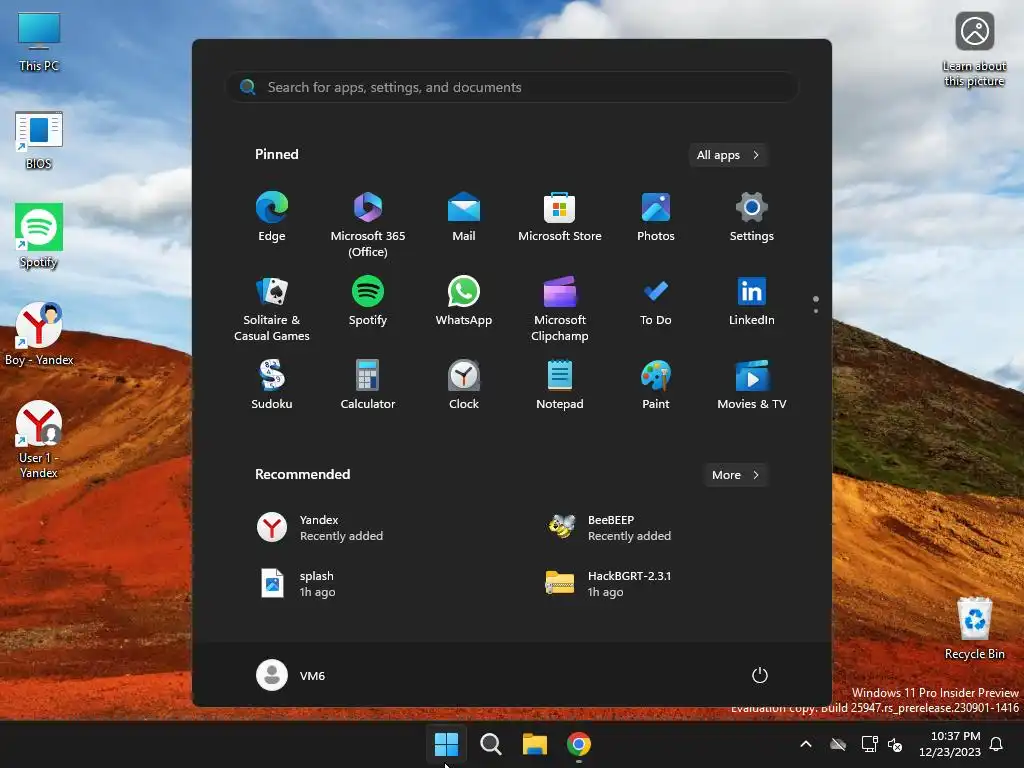Image resolution: width=1024 pixels, height=768 pixels.
Task: Expand More recommended items
Action: pyautogui.click(x=735, y=475)
